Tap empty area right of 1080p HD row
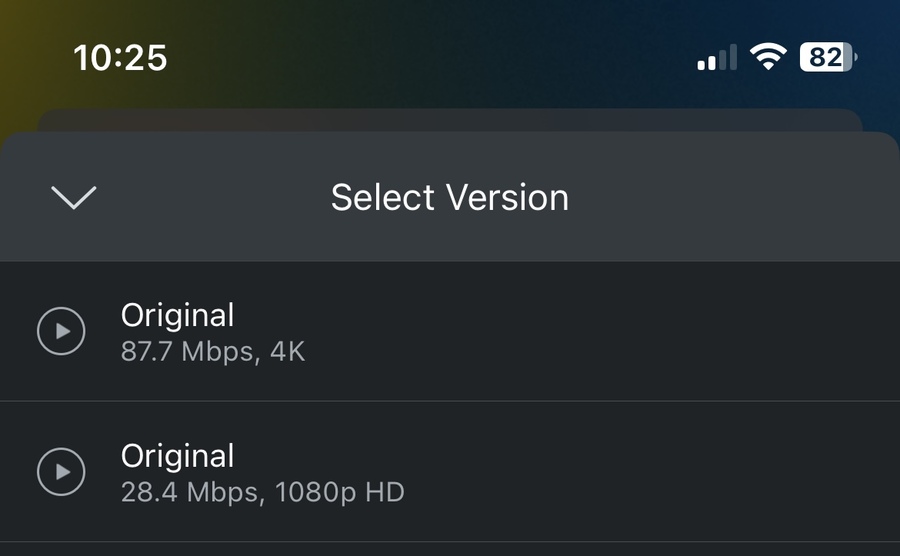The width and height of the screenshot is (900, 556). 700,471
